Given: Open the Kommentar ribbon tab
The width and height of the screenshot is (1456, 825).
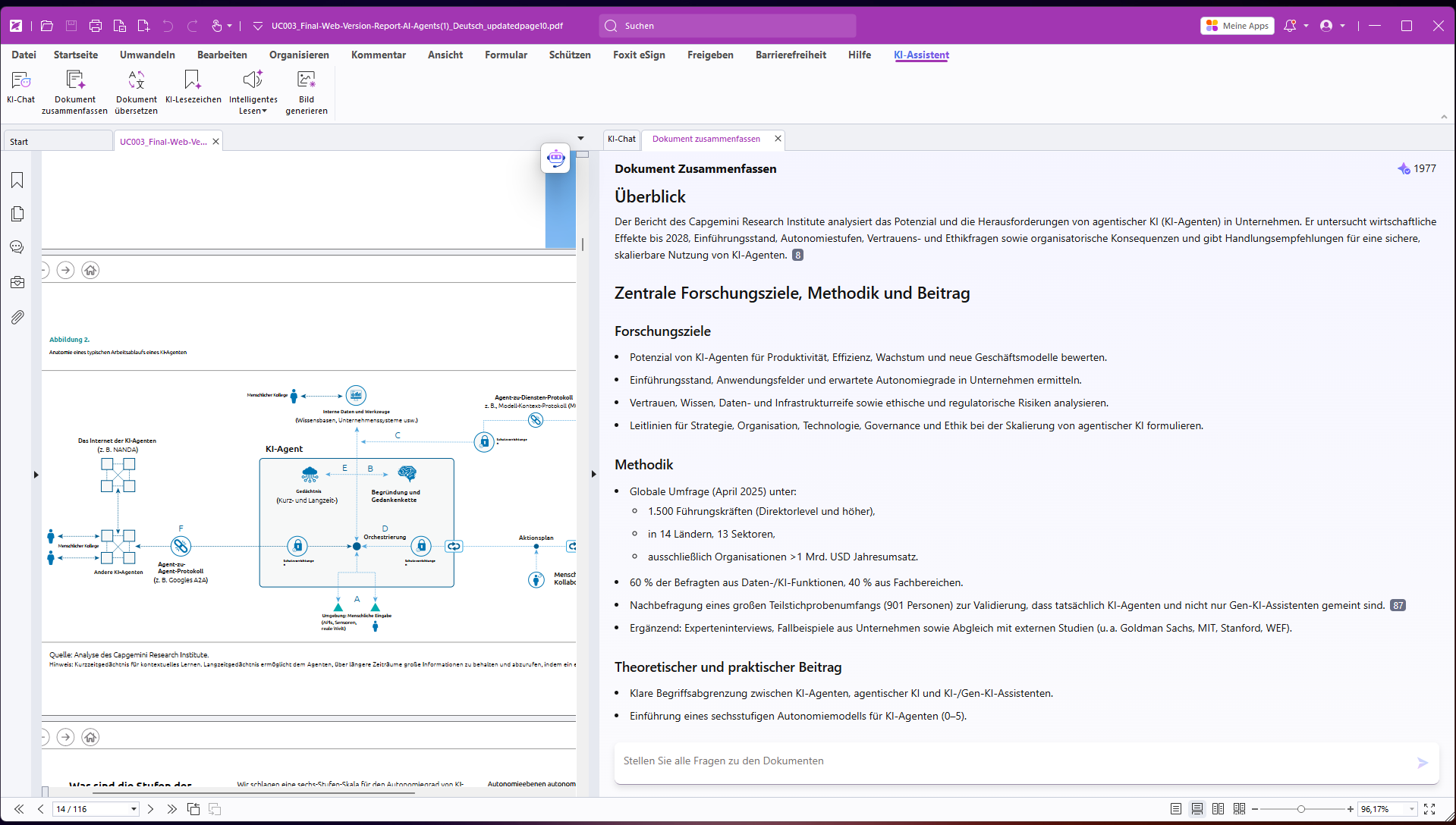Looking at the screenshot, I should pos(379,55).
